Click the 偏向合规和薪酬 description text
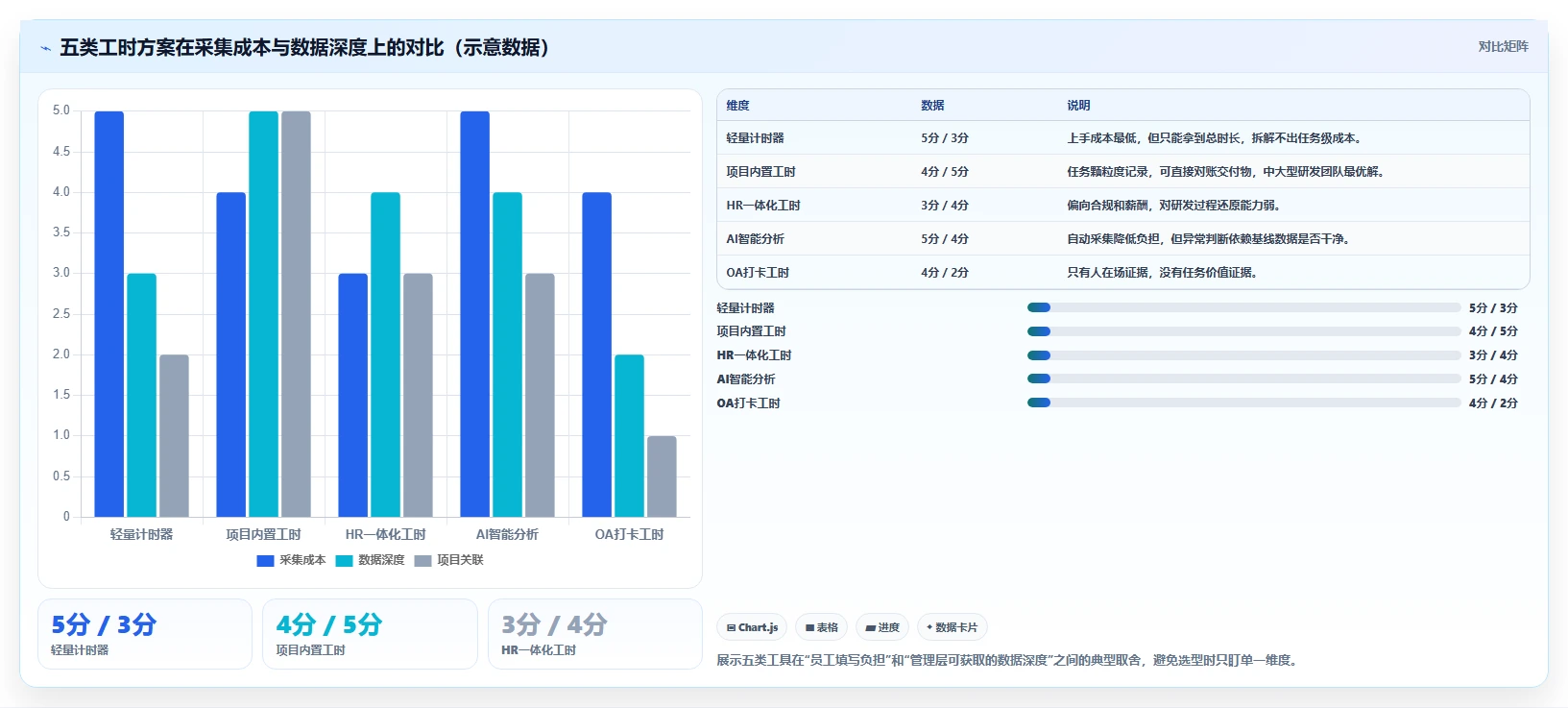The image size is (1568, 708). point(1173,206)
